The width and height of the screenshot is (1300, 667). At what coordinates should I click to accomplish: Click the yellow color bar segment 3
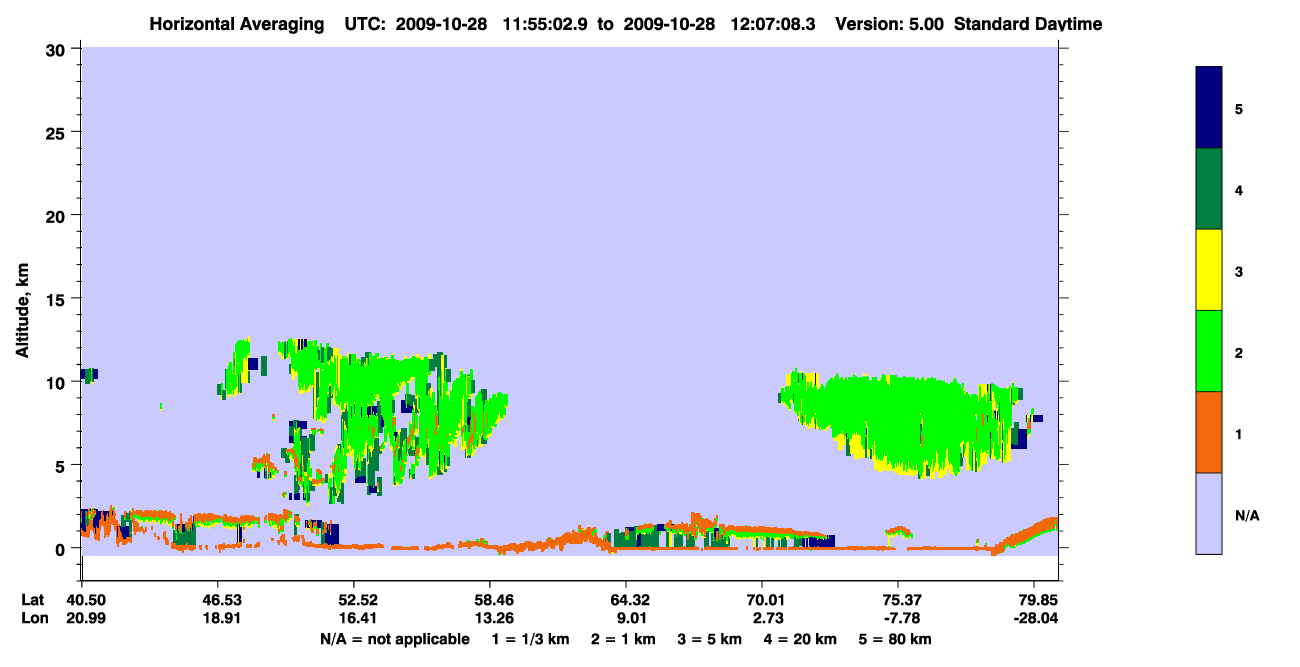coord(1209,270)
